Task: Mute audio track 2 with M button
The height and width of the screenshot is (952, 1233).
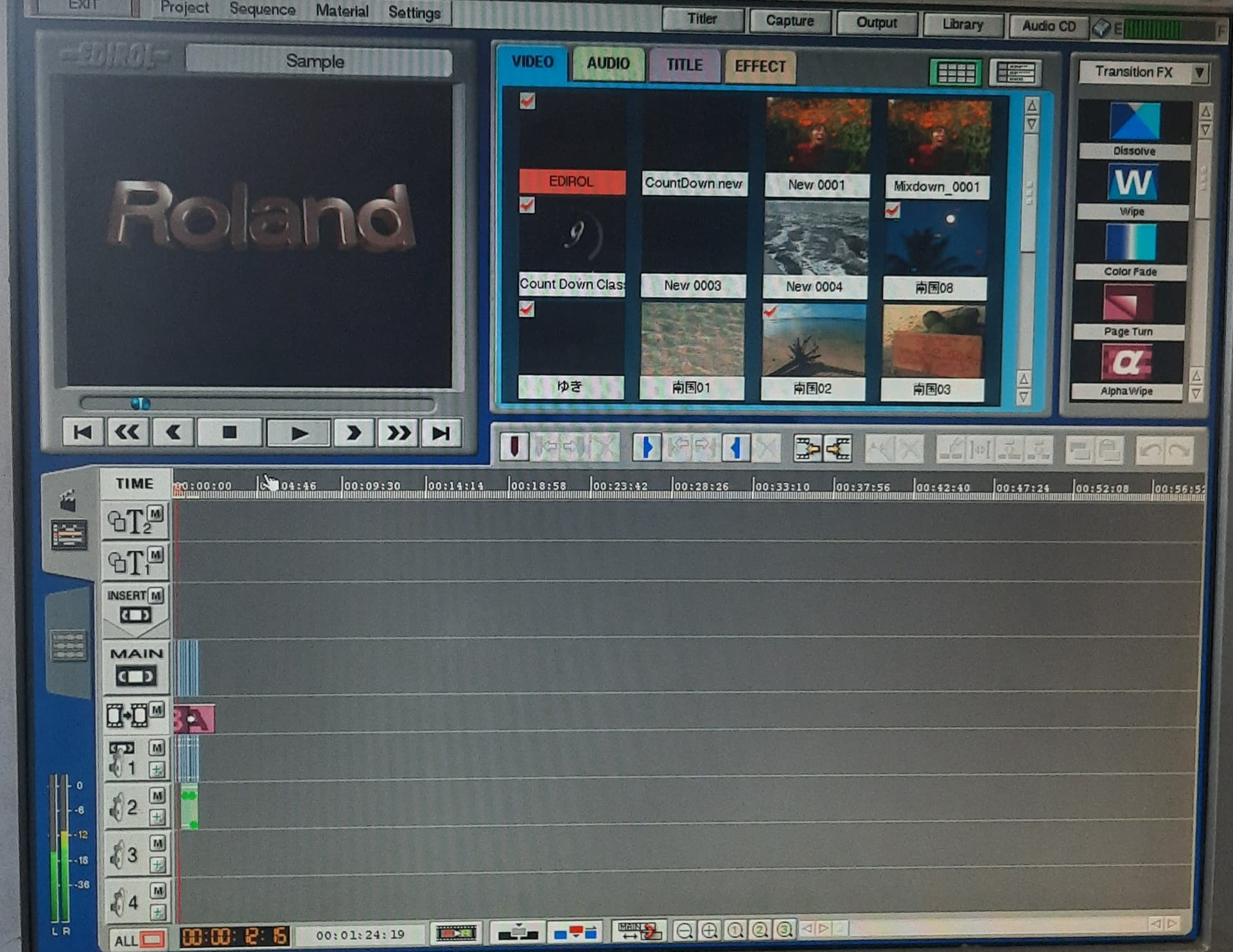Action: pos(157,795)
